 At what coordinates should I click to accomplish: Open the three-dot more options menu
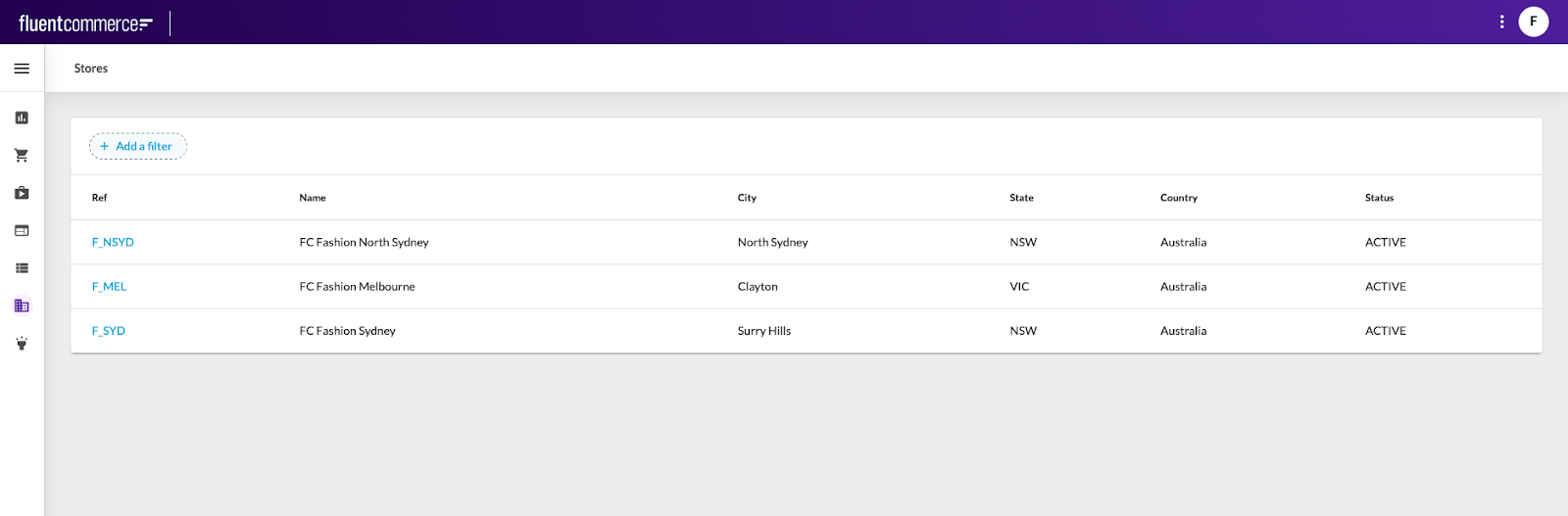[x=1501, y=22]
